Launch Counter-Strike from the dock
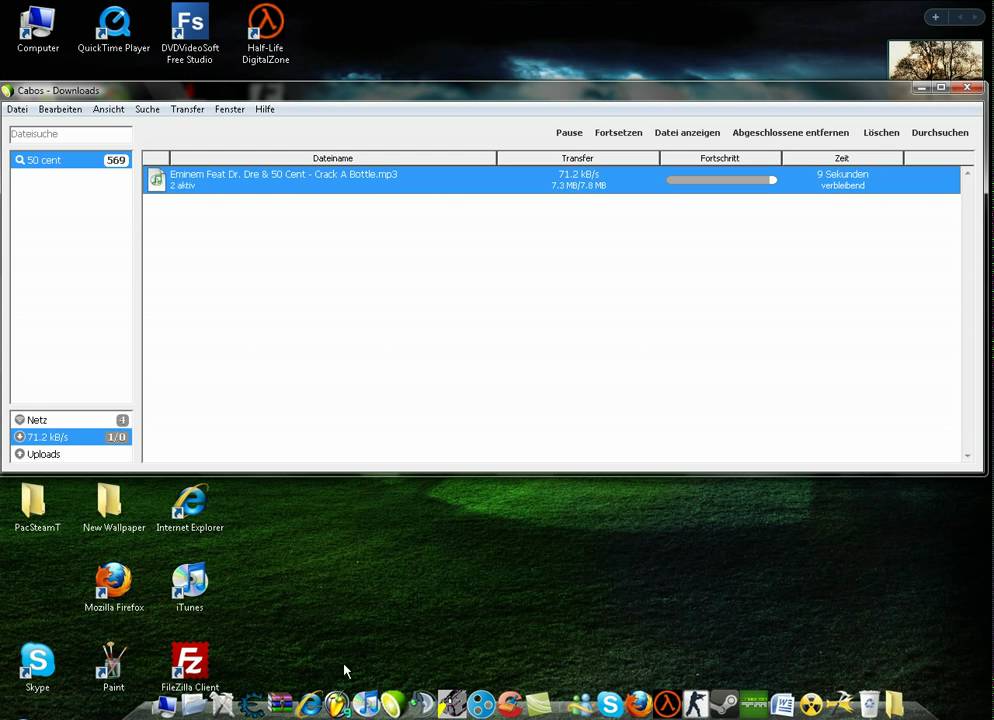Viewport: 994px width, 720px height. click(695, 704)
